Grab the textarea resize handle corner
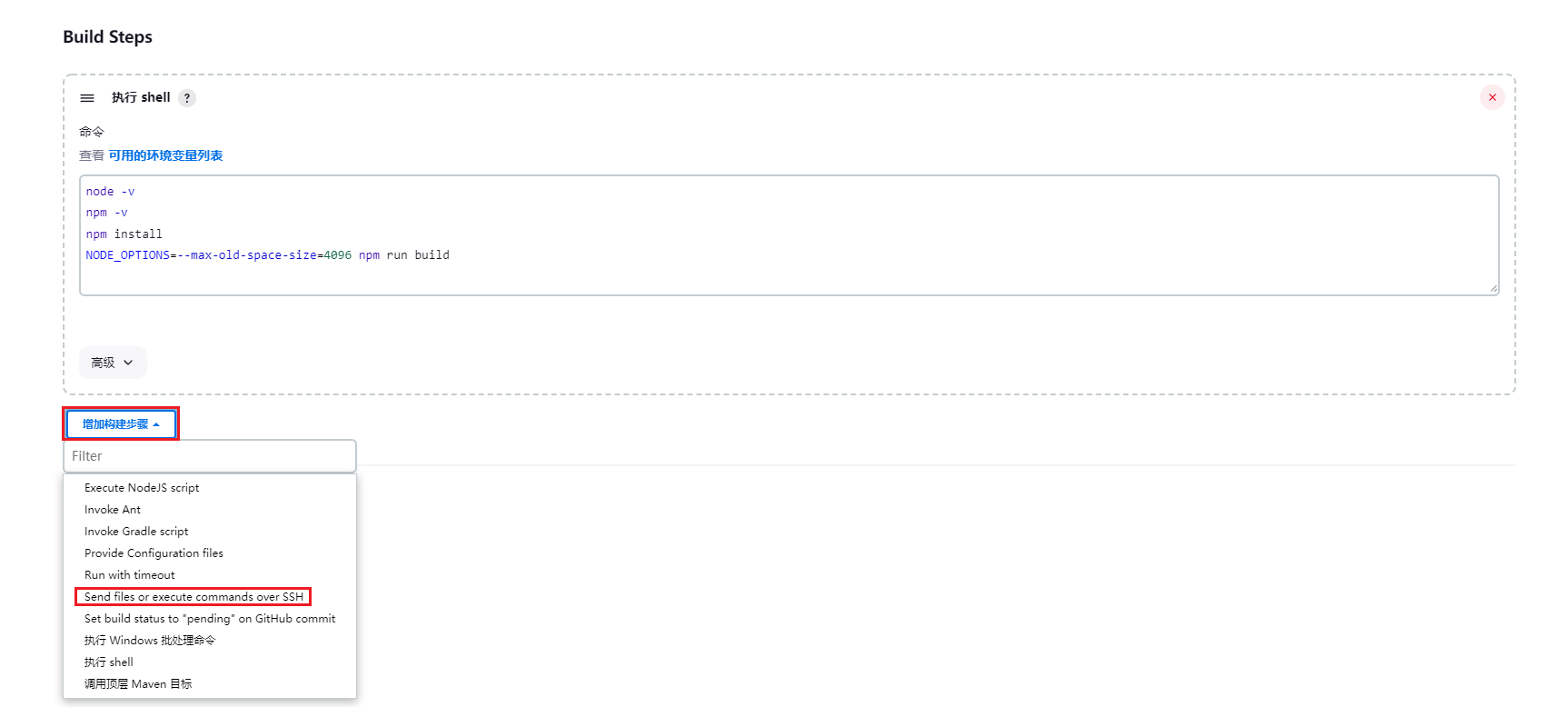Image resolution: width=1568 pixels, height=707 pixels. coord(1493,289)
